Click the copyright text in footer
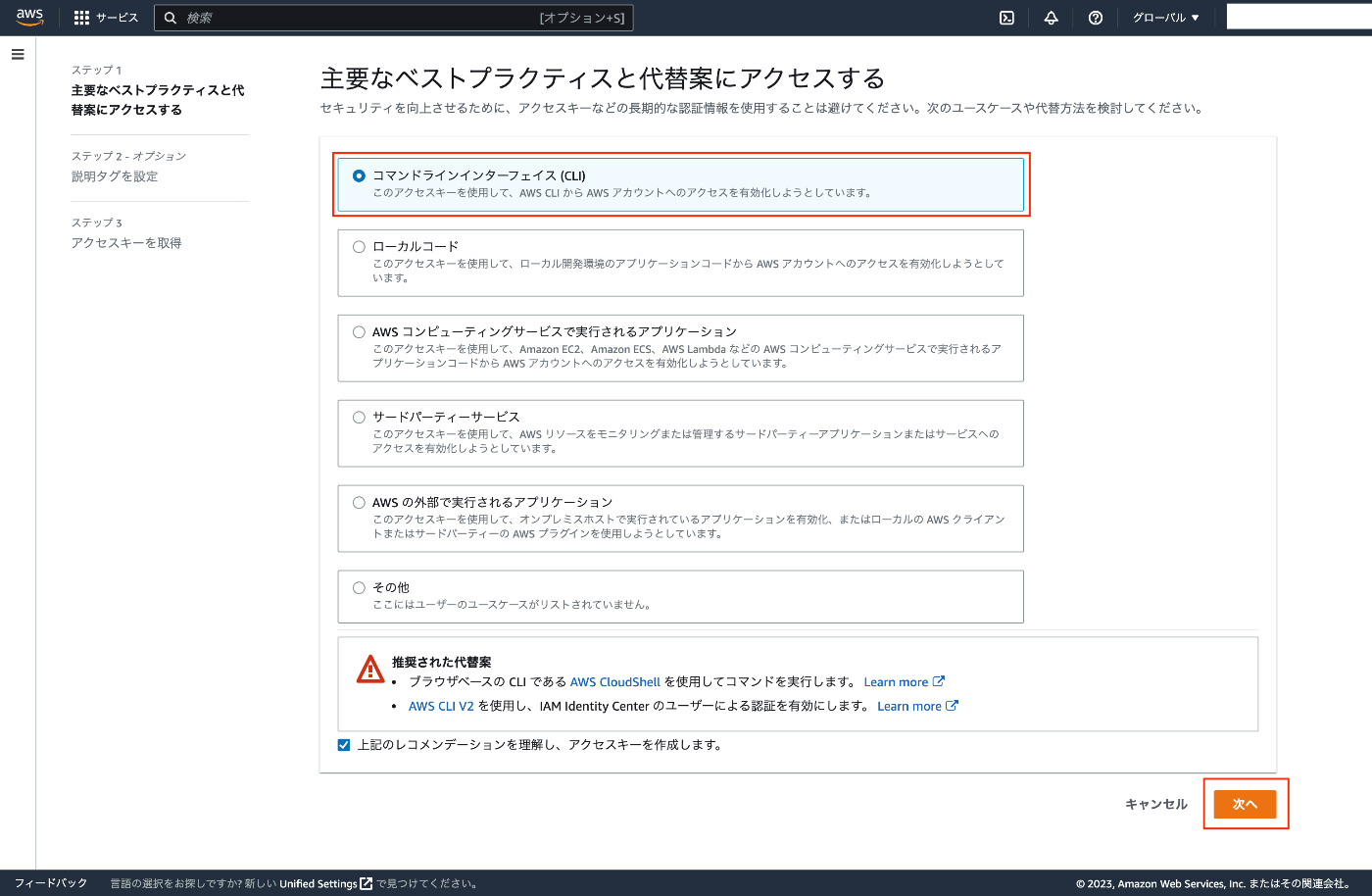1372x896 pixels. point(1215,883)
